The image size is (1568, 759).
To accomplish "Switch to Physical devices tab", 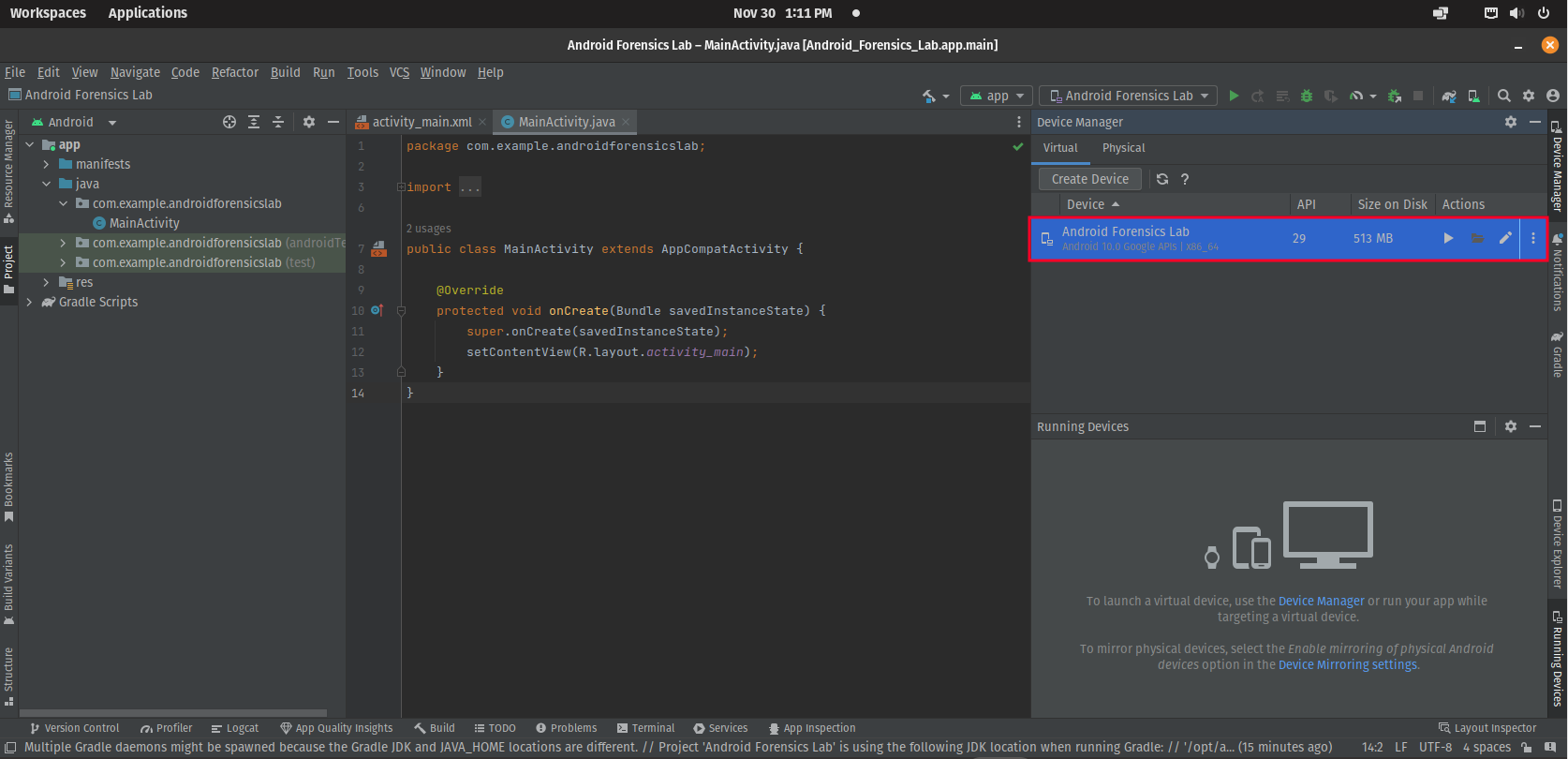I will [x=1123, y=148].
